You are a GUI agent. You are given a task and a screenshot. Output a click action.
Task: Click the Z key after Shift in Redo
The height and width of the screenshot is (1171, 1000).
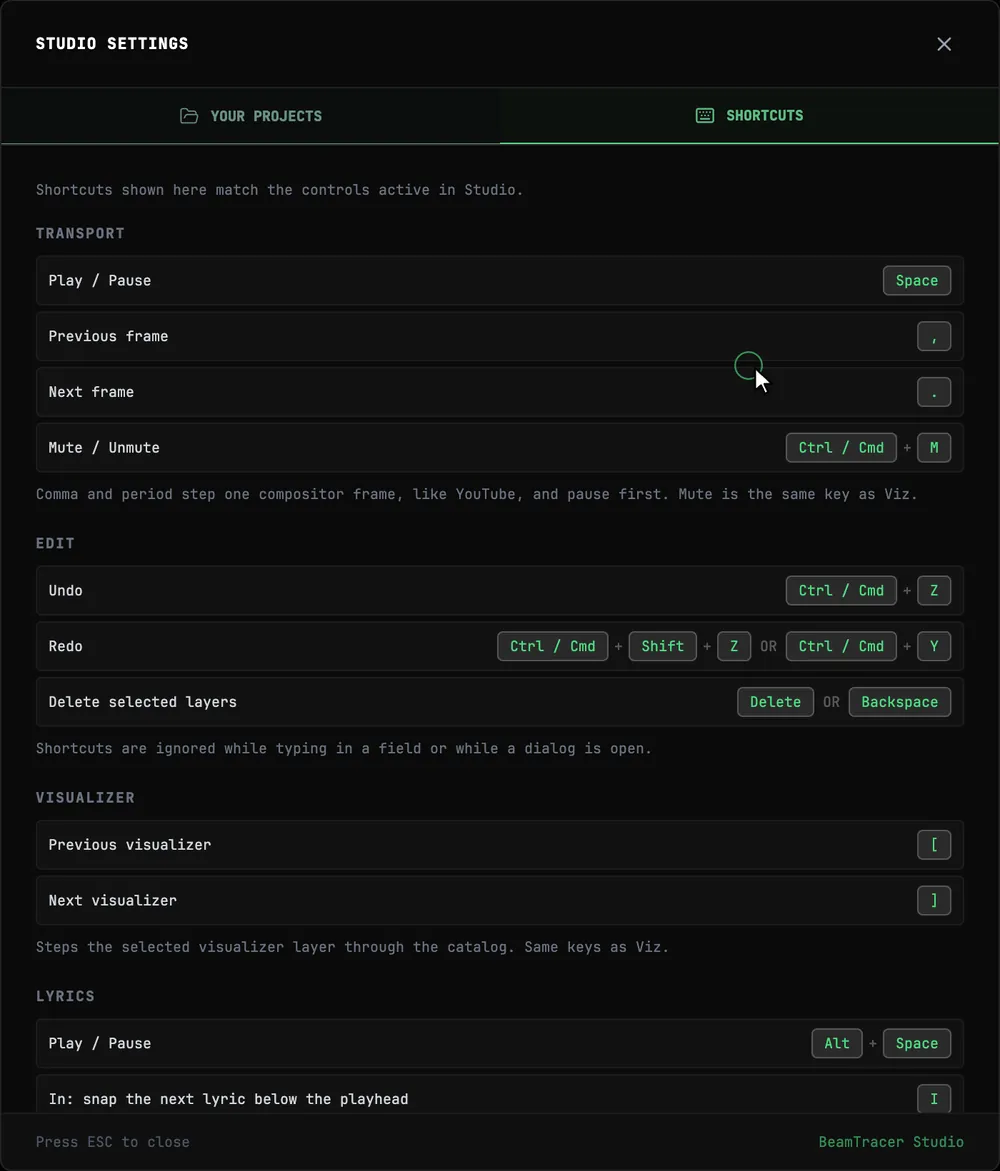733,646
